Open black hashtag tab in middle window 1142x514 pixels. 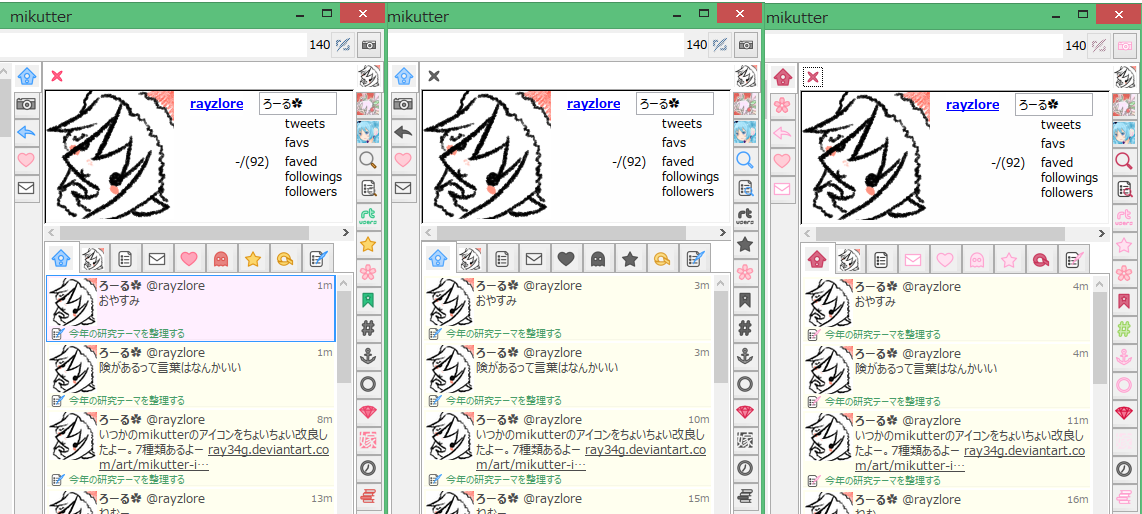(x=745, y=328)
